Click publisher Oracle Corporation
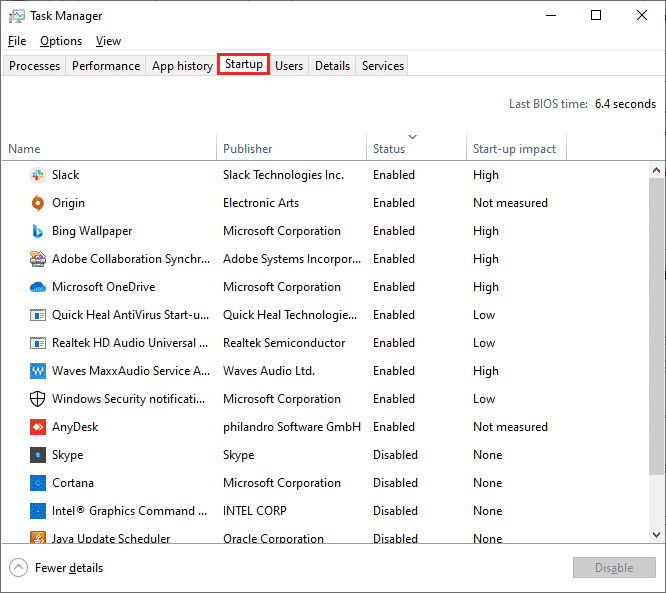The image size is (666, 593). [x=273, y=538]
